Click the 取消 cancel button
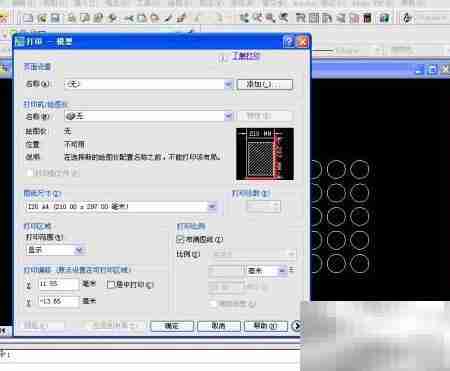The image size is (450, 371). coord(219,326)
